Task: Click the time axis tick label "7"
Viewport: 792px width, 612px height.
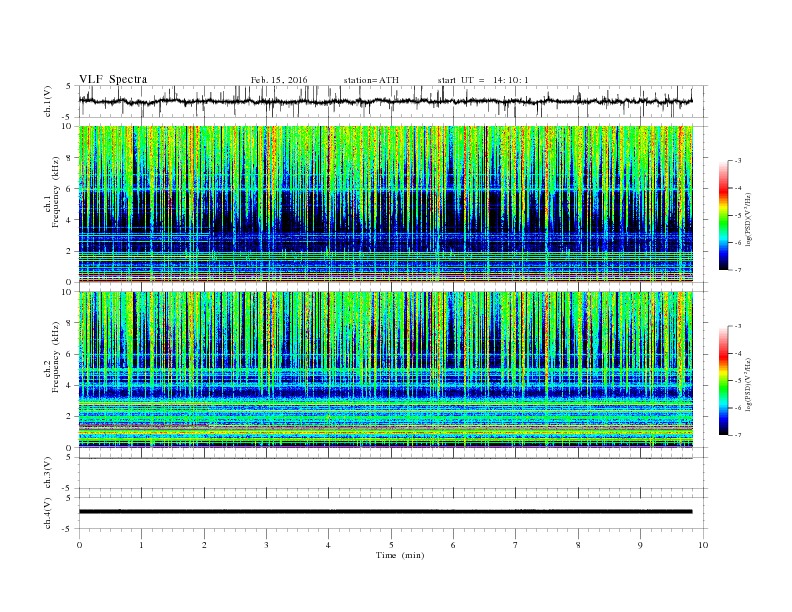Action: (516, 545)
